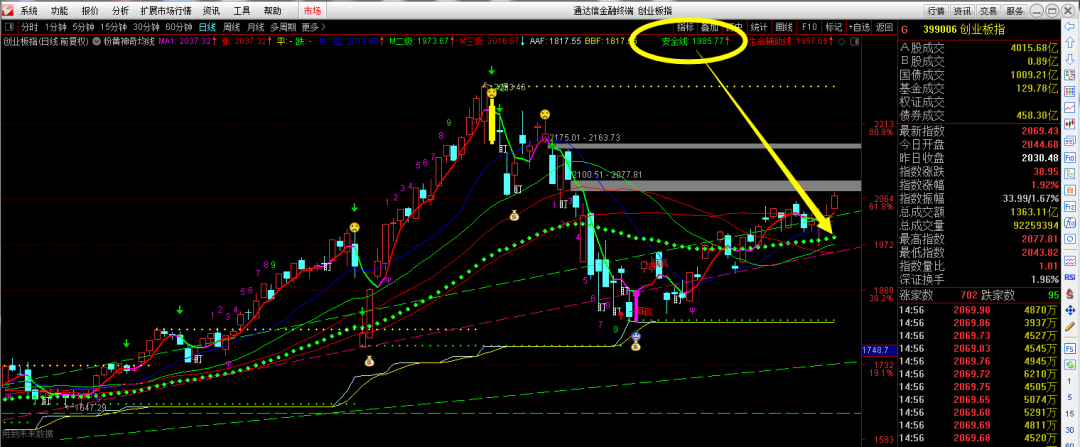Click the sidebar '15' minute period button
Image resolution: width=1080 pixels, height=447 pixels.
click(1070, 413)
